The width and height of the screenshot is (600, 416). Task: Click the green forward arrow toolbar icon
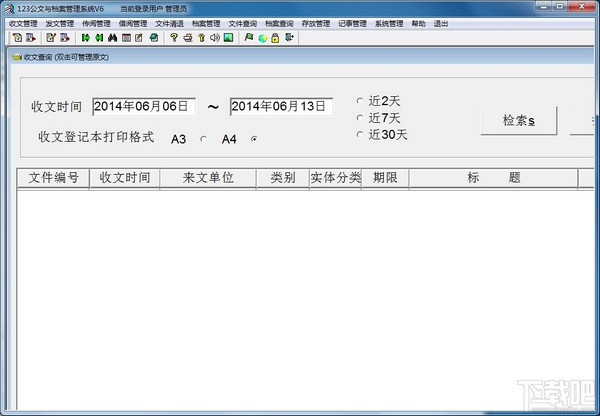tap(86, 38)
